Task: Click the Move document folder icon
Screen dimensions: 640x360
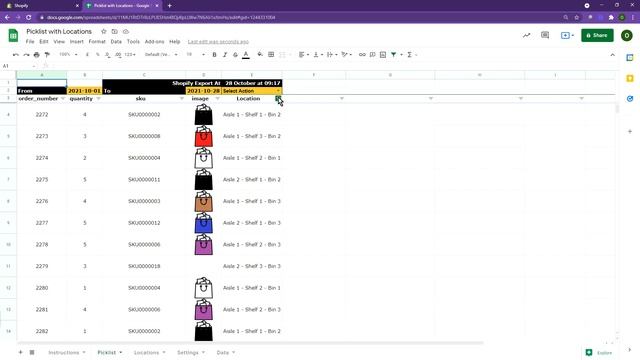Action: click(115, 31)
